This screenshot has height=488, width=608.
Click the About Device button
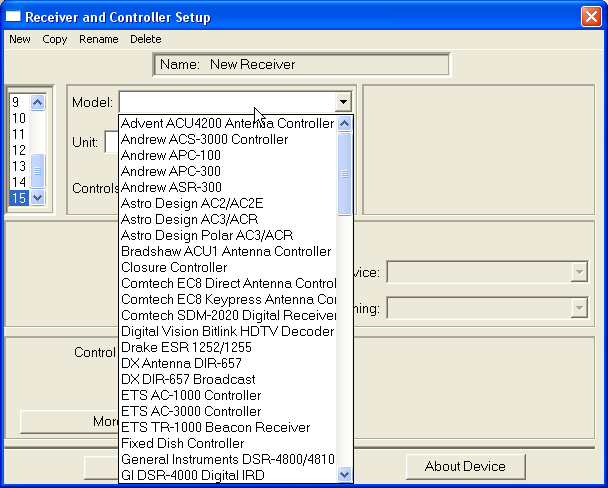coord(465,466)
